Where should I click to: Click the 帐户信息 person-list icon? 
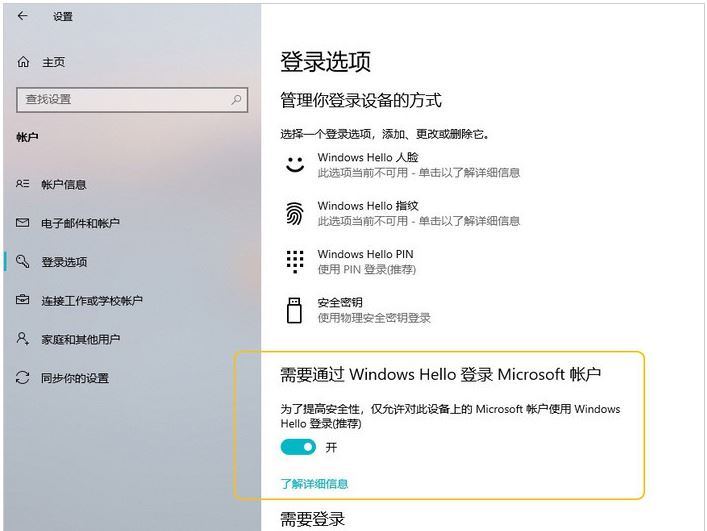pos(23,184)
